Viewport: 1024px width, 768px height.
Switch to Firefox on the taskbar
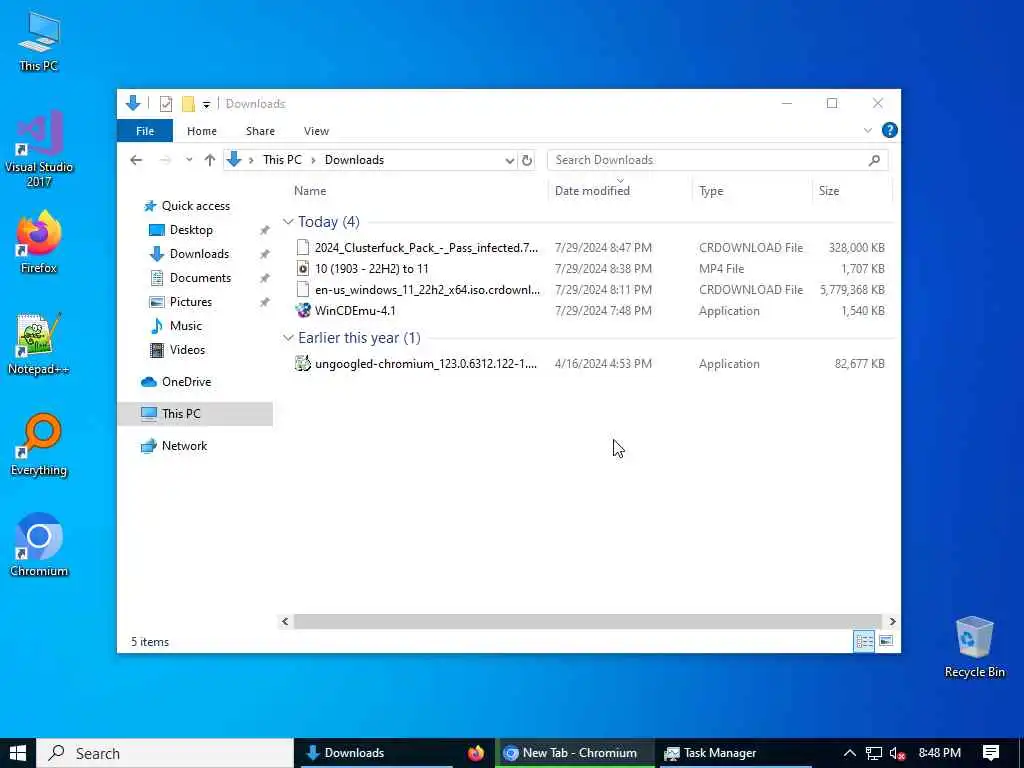475,753
